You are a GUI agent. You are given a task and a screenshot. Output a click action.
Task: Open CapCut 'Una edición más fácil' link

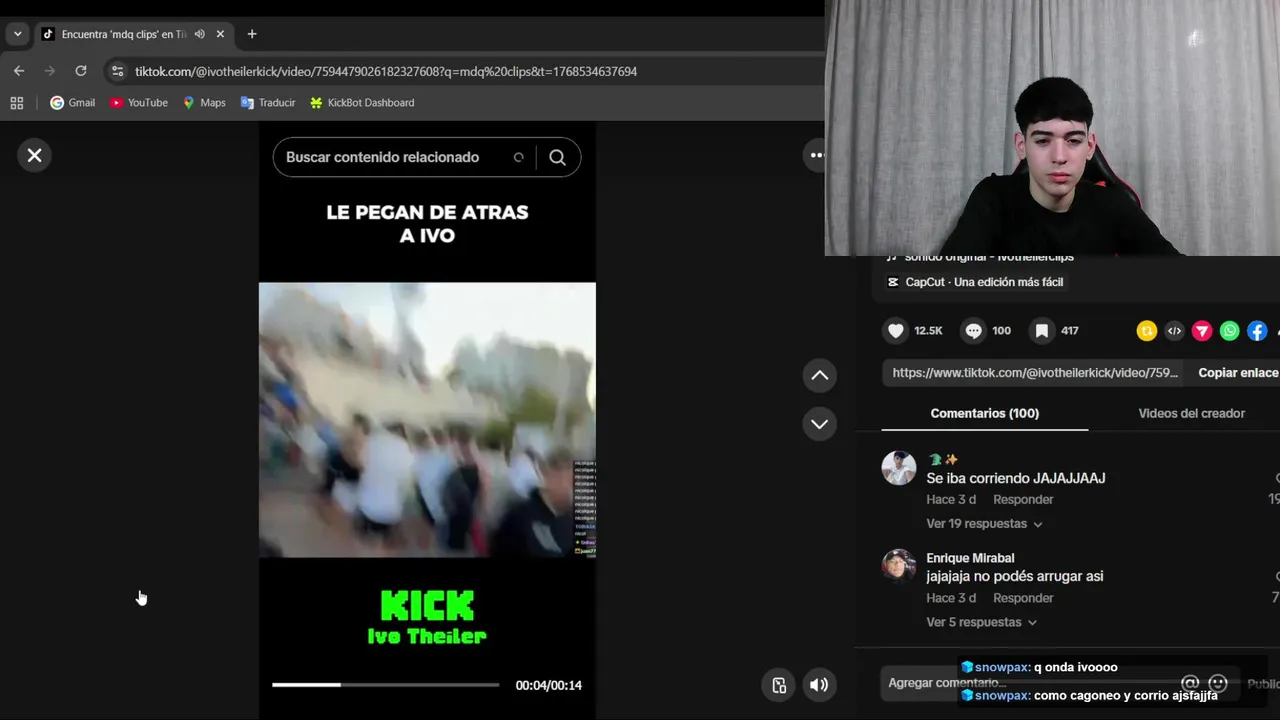click(x=984, y=282)
